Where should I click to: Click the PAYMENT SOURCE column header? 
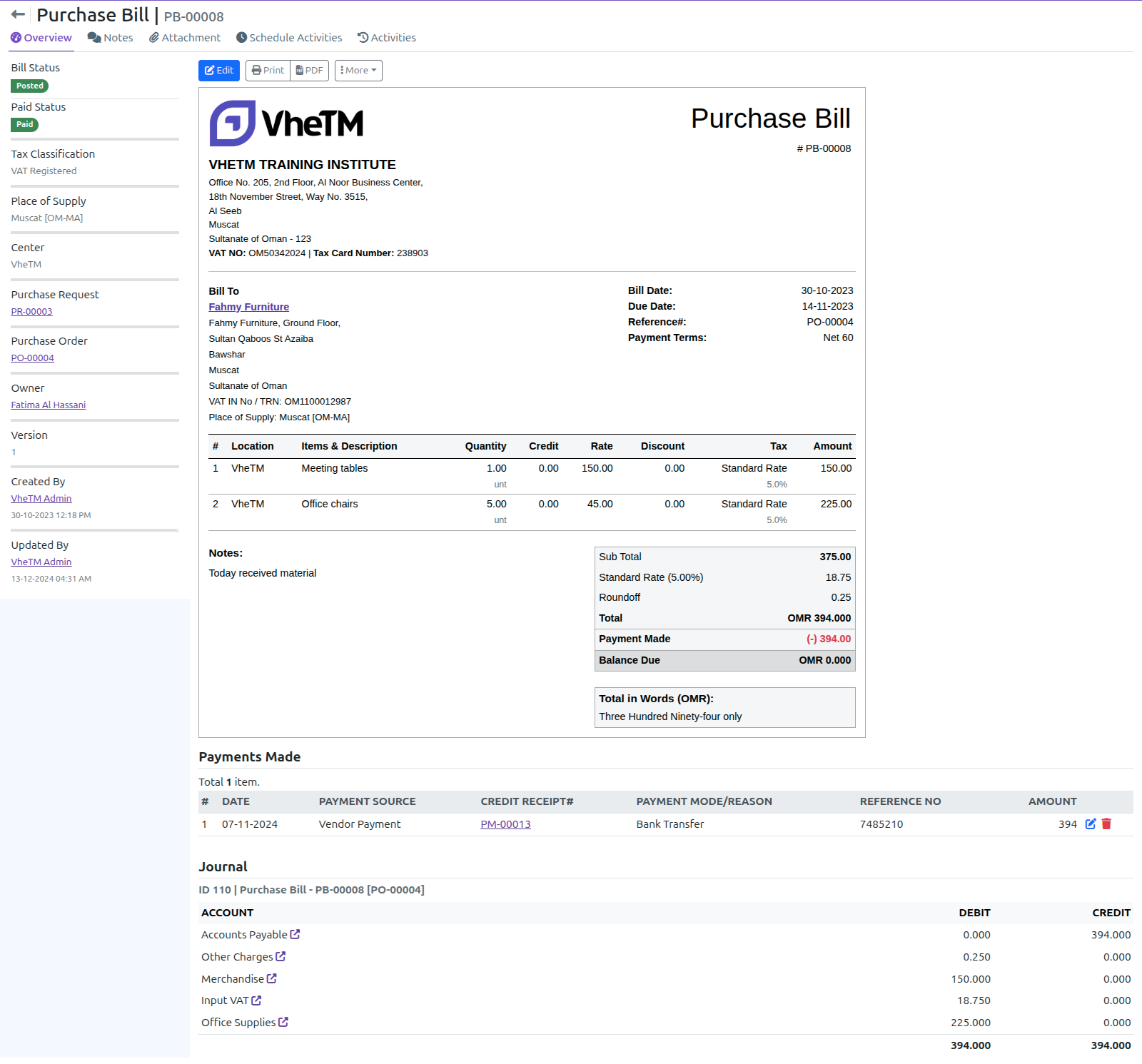point(367,801)
